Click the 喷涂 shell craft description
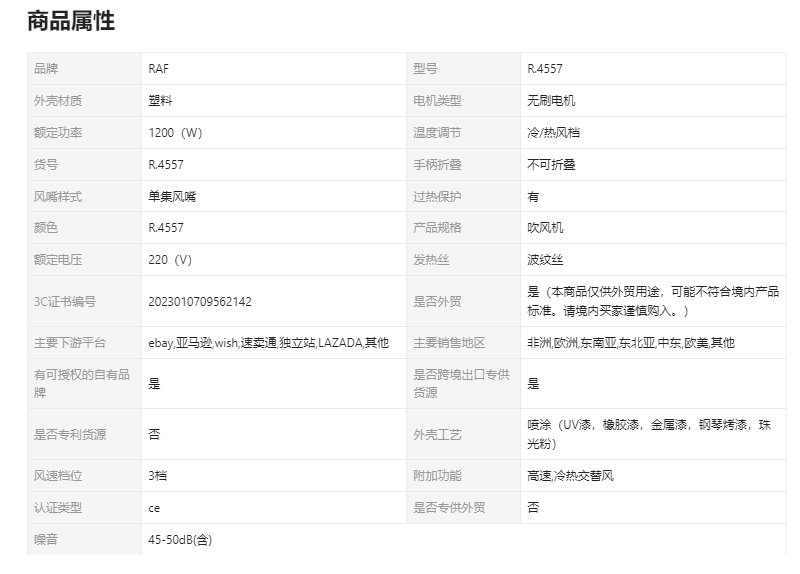This screenshot has height=574, width=800. 650,433
